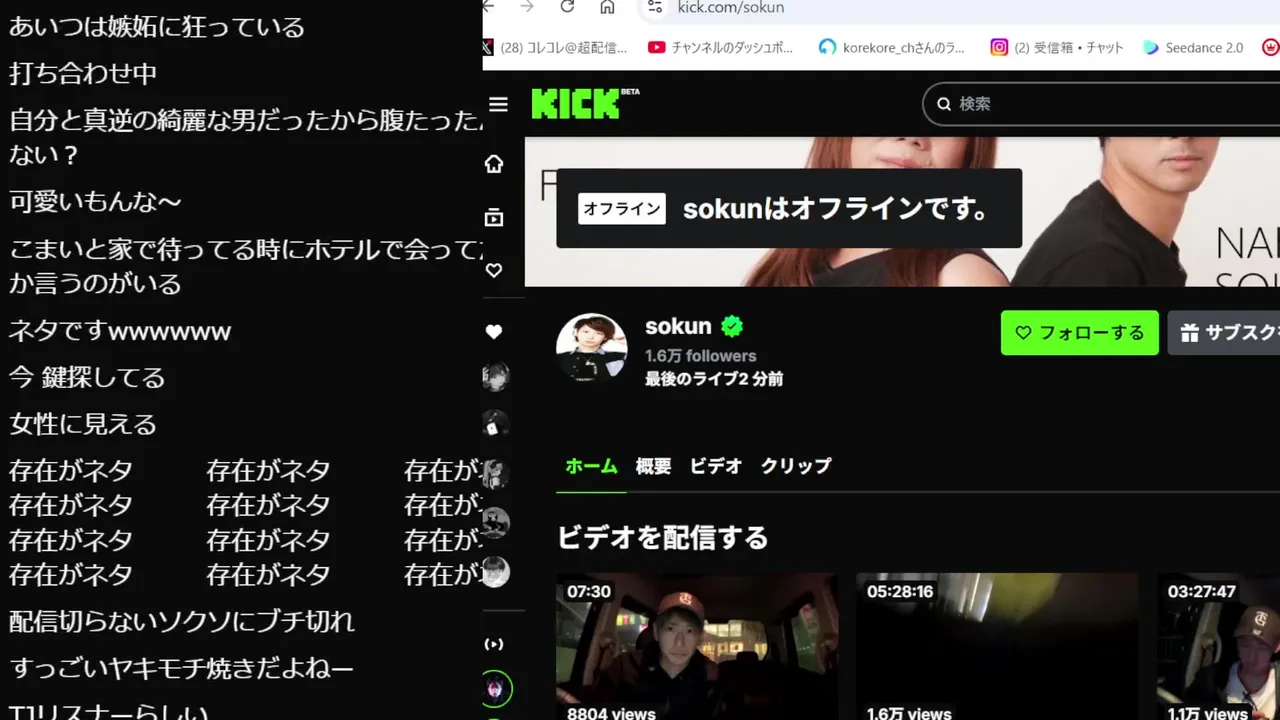Open fourth followed channel avatar in sidebar
Screen dimensions: 1280x720
click(x=495, y=522)
